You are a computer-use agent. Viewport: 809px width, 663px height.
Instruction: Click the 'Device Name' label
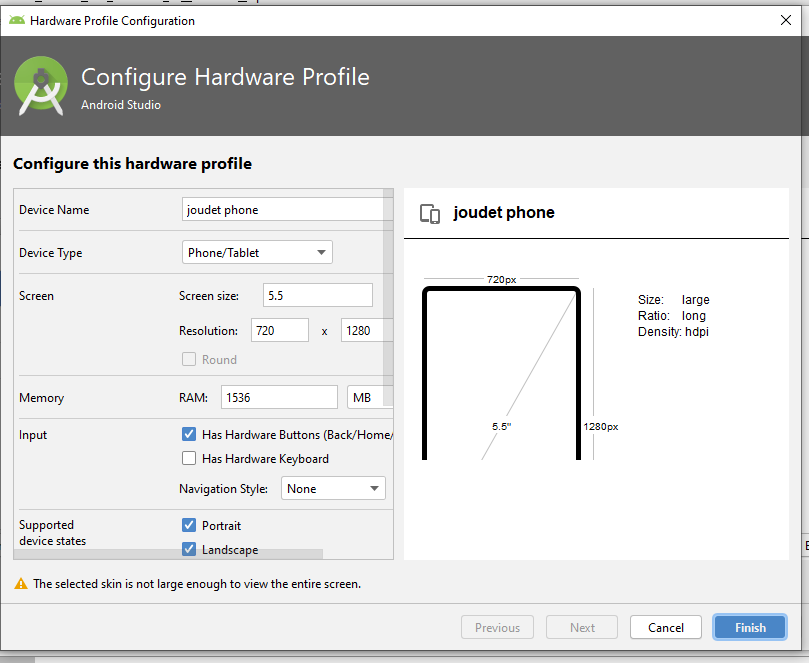click(x=54, y=209)
